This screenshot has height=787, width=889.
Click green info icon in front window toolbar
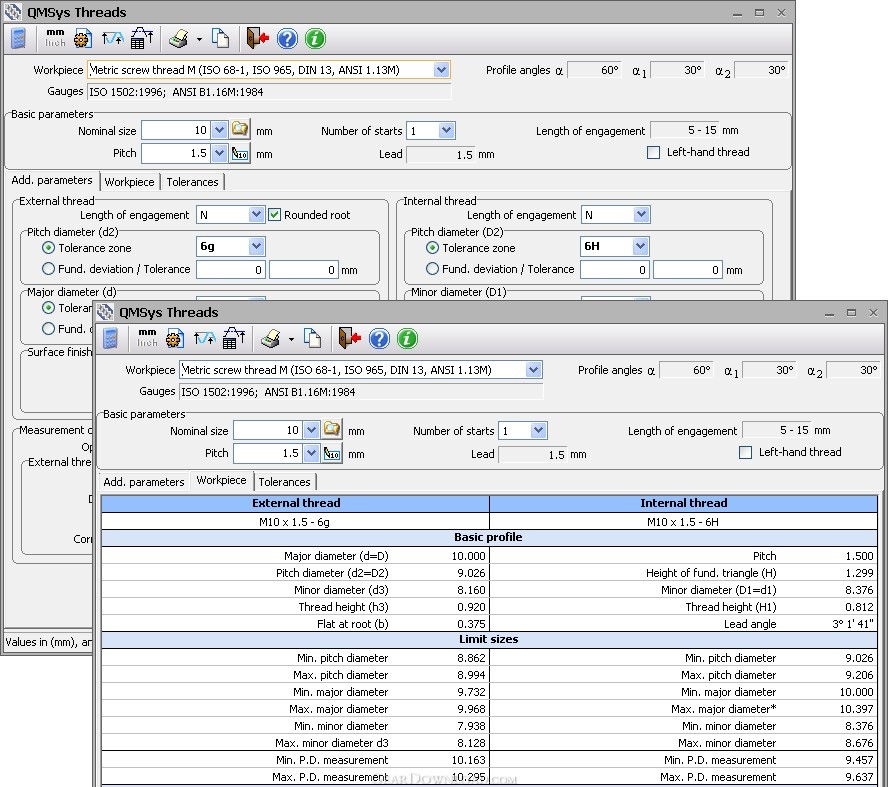pyautogui.click(x=407, y=339)
